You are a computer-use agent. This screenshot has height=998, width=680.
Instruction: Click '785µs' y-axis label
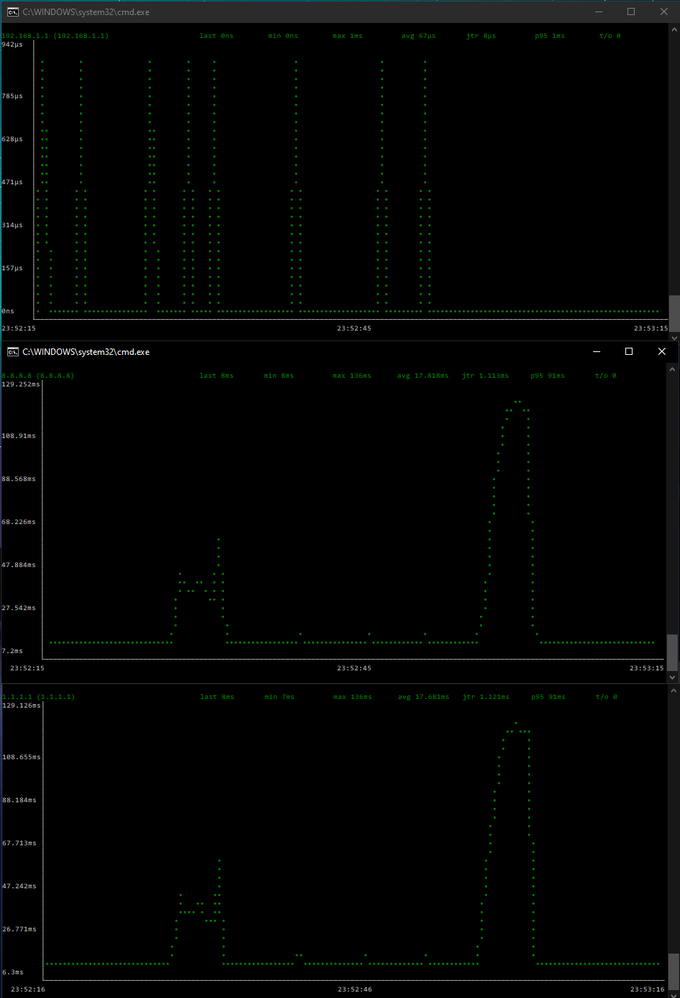[12, 96]
